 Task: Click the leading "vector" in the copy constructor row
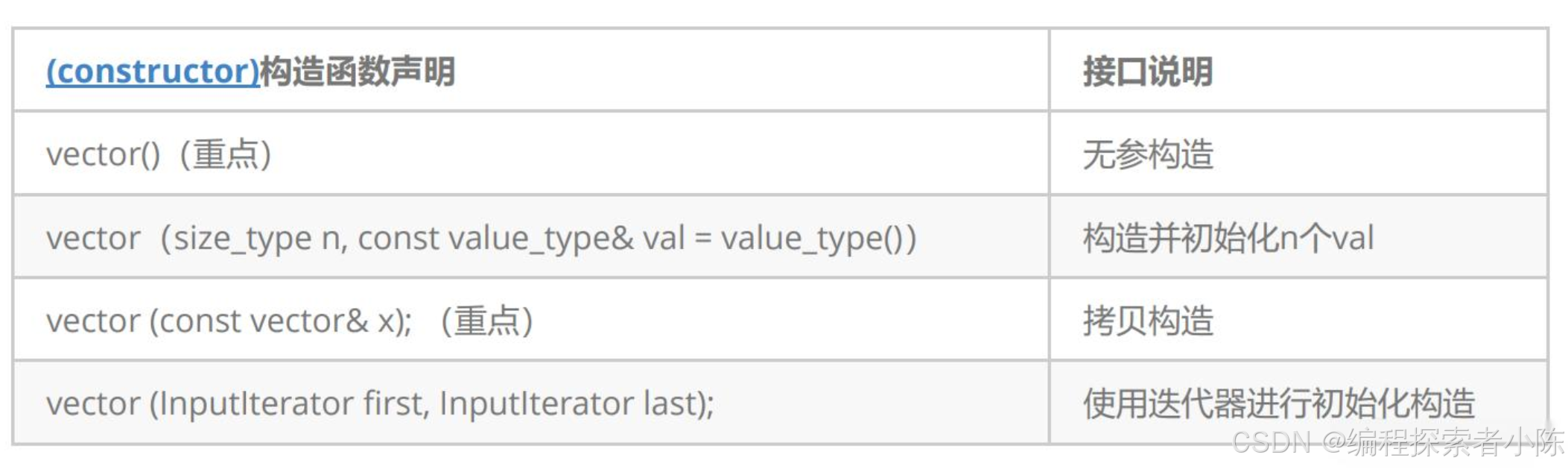(x=93, y=321)
